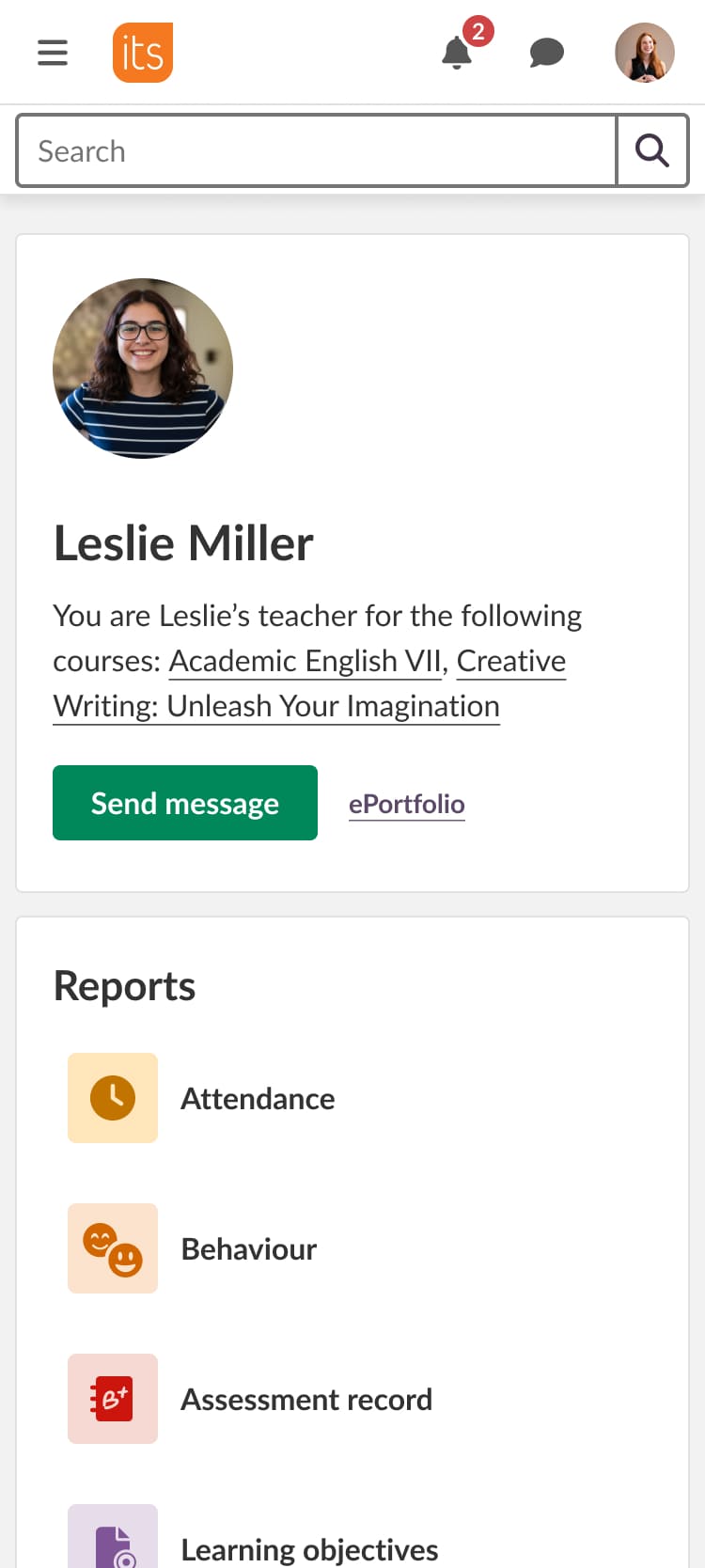Click the Behaviour smiley faces icon
Image resolution: width=705 pixels, height=1568 pixels.
point(113,1248)
